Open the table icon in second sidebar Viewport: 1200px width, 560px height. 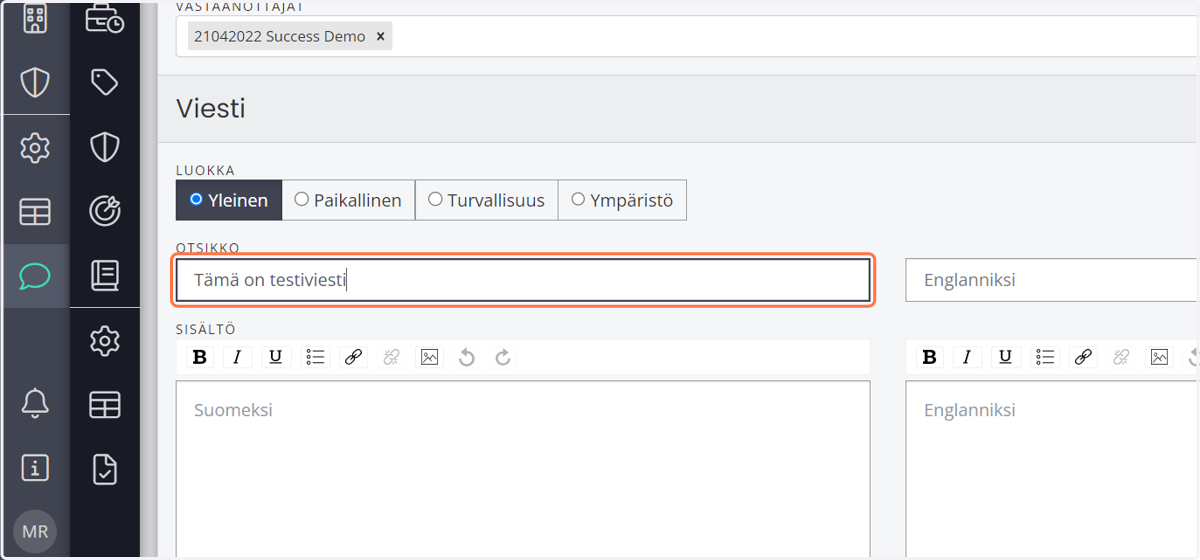tap(105, 404)
